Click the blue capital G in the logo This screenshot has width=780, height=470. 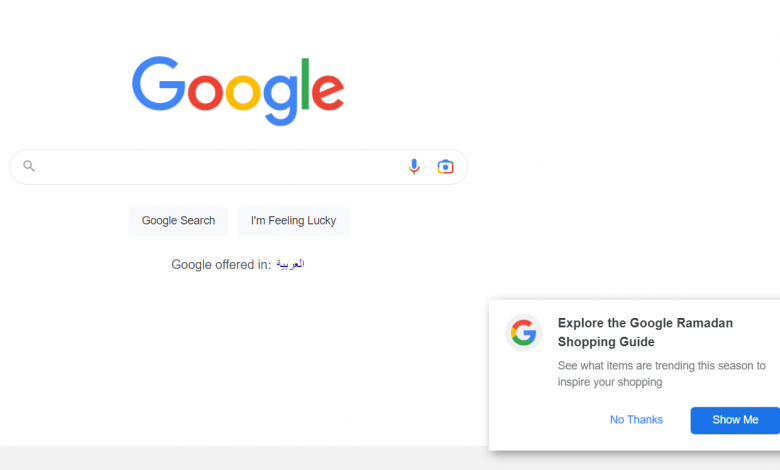(x=159, y=85)
